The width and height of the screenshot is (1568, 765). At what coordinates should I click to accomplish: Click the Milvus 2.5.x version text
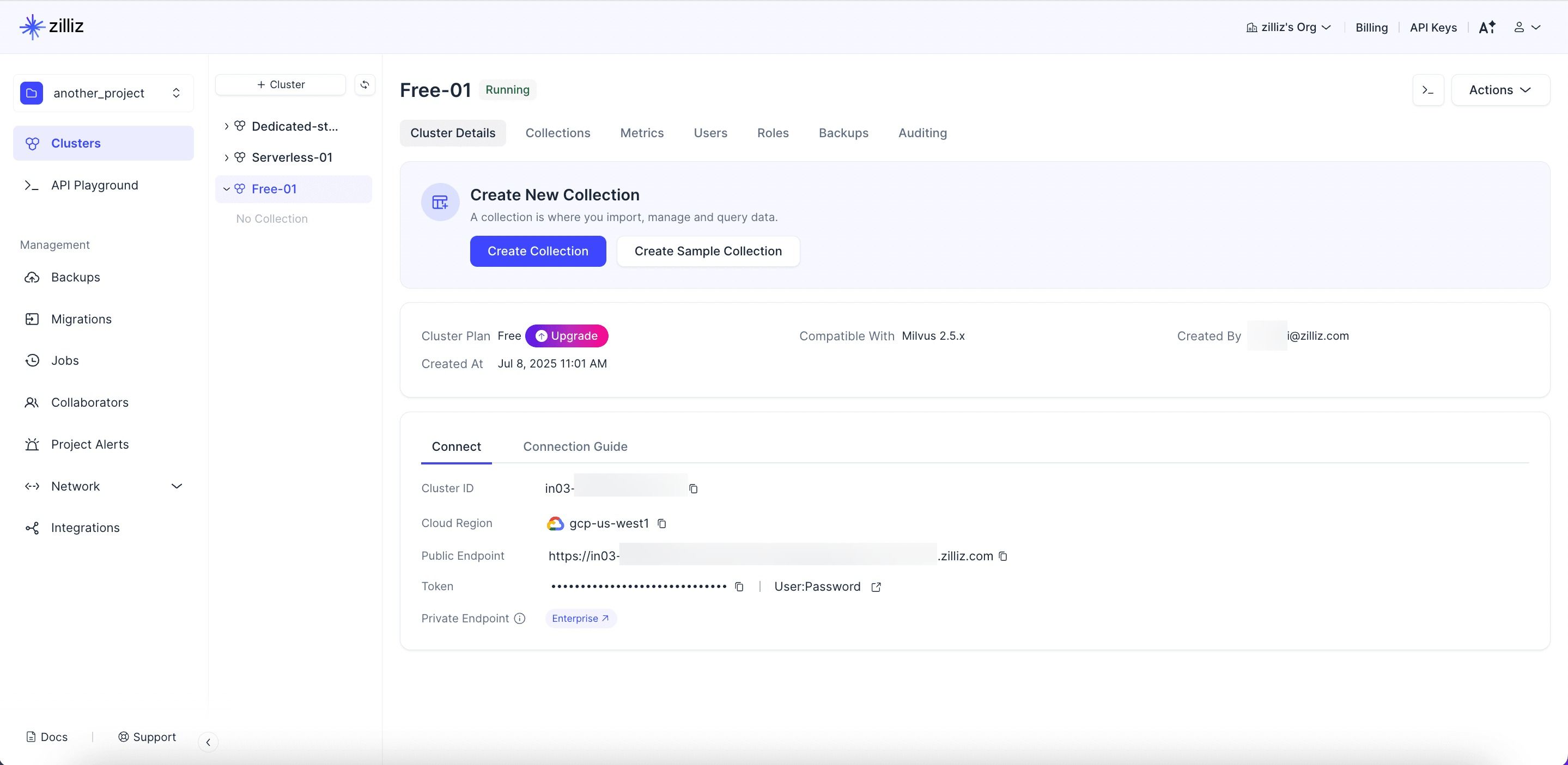click(x=933, y=336)
